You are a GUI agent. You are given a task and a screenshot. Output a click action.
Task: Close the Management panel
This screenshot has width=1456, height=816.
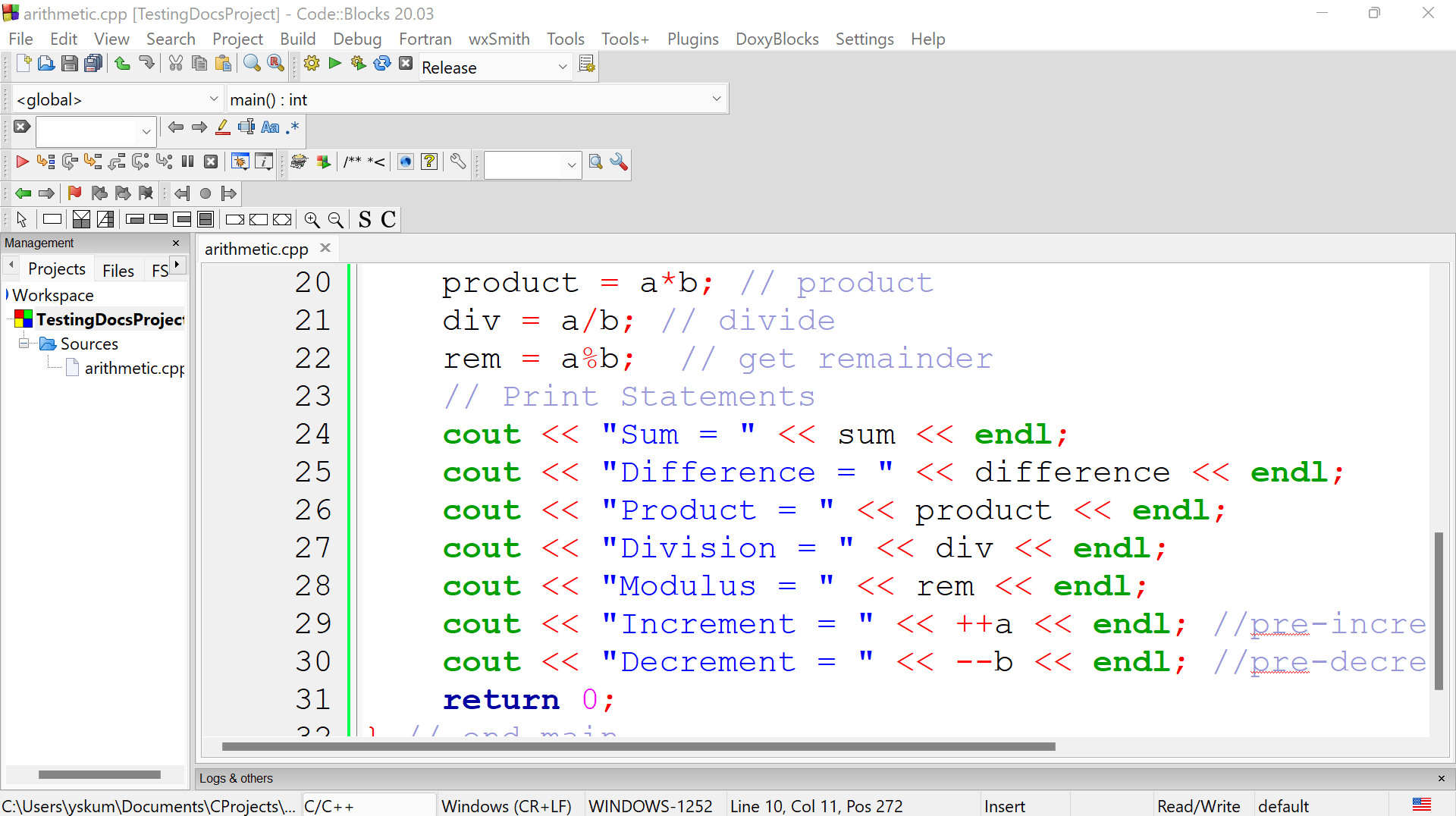175,243
